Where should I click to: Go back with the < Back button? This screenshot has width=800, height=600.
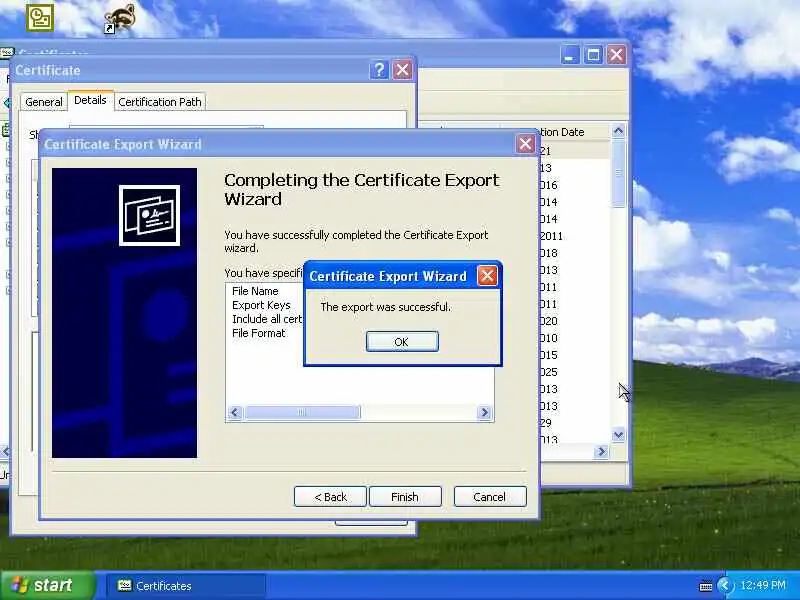tap(330, 496)
